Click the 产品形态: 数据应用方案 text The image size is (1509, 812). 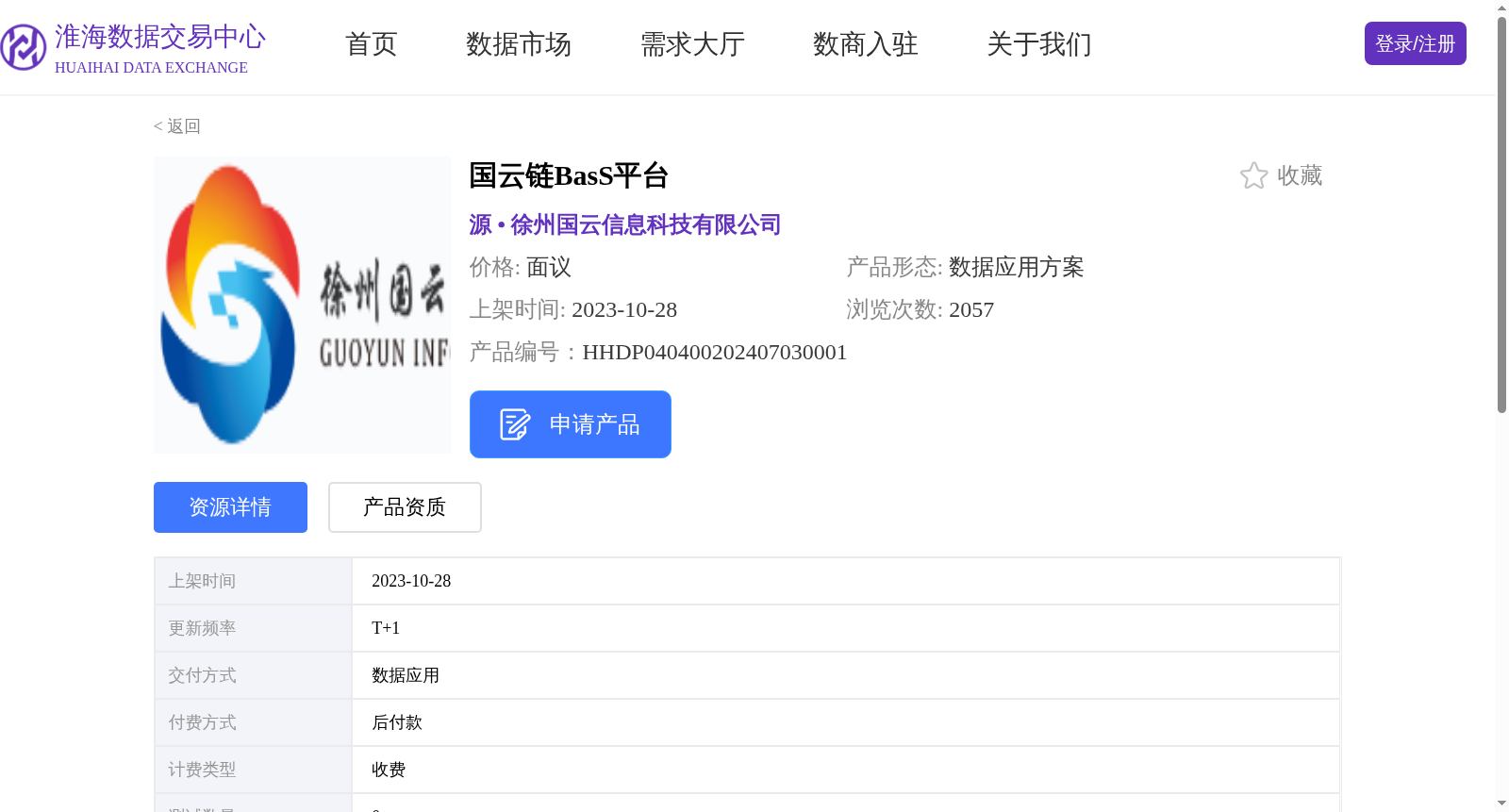click(x=965, y=267)
